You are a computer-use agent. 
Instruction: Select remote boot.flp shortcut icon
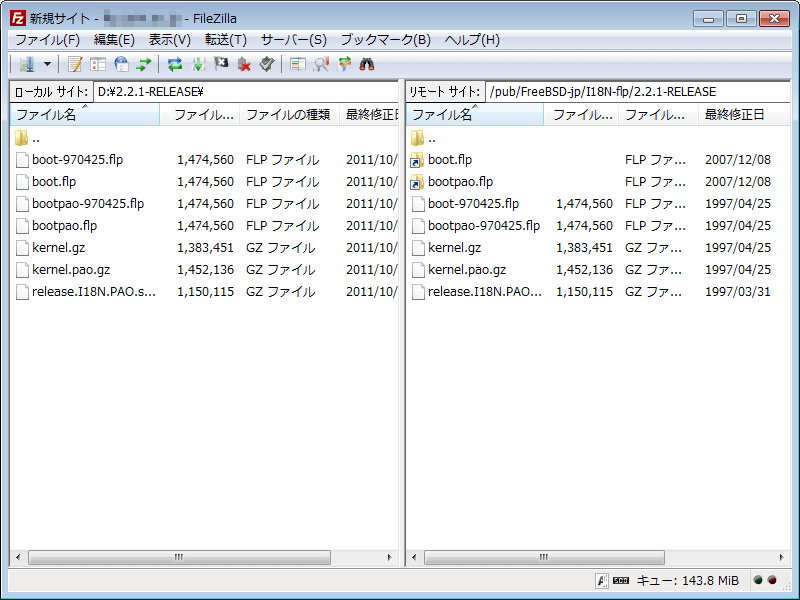pos(417,160)
